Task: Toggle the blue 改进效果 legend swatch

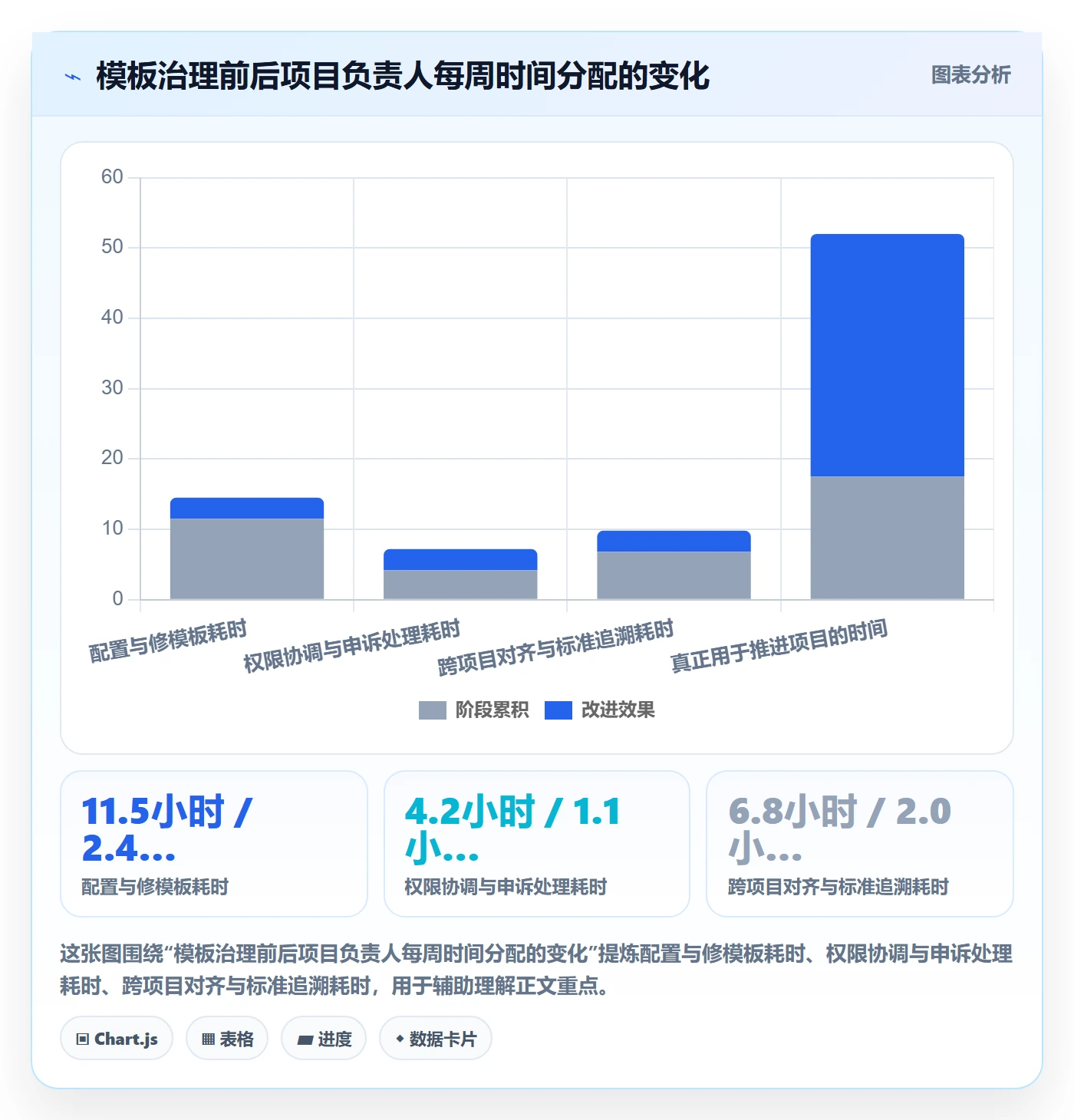Action: (x=558, y=710)
